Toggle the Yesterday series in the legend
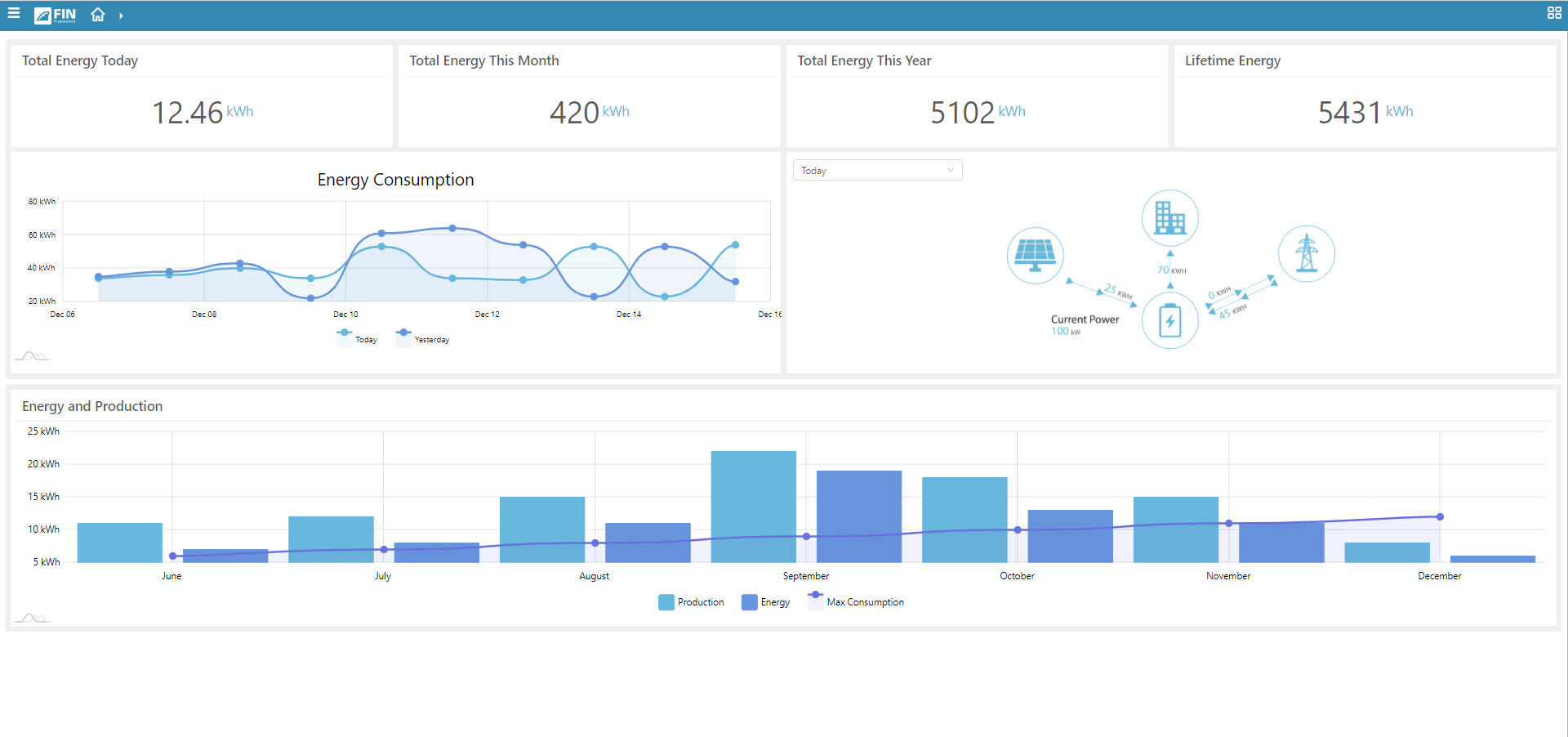 coord(423,339)
